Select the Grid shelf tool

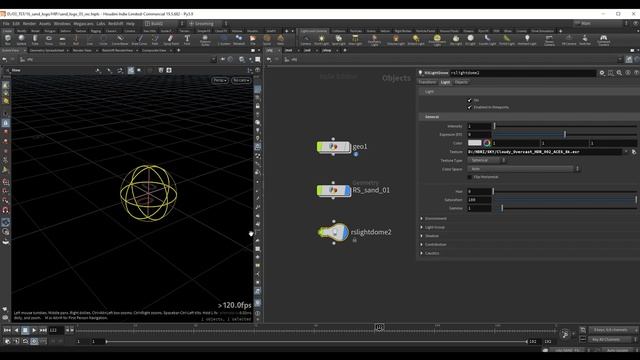tap(62, 40)
